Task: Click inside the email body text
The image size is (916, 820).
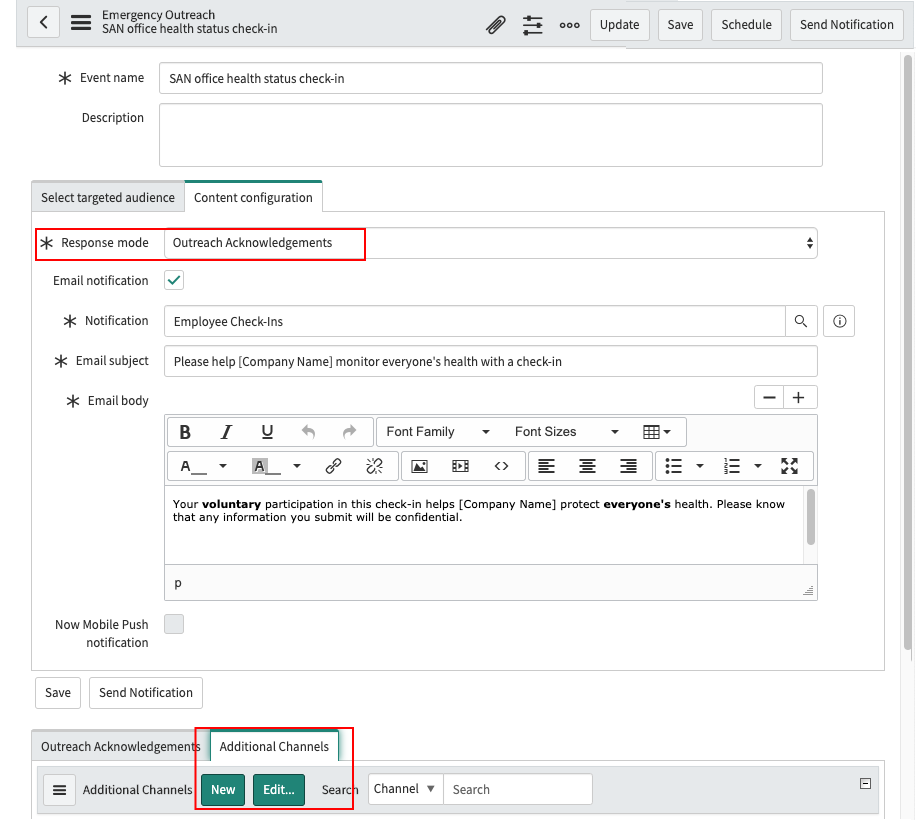Action: [x=484, y=524]
